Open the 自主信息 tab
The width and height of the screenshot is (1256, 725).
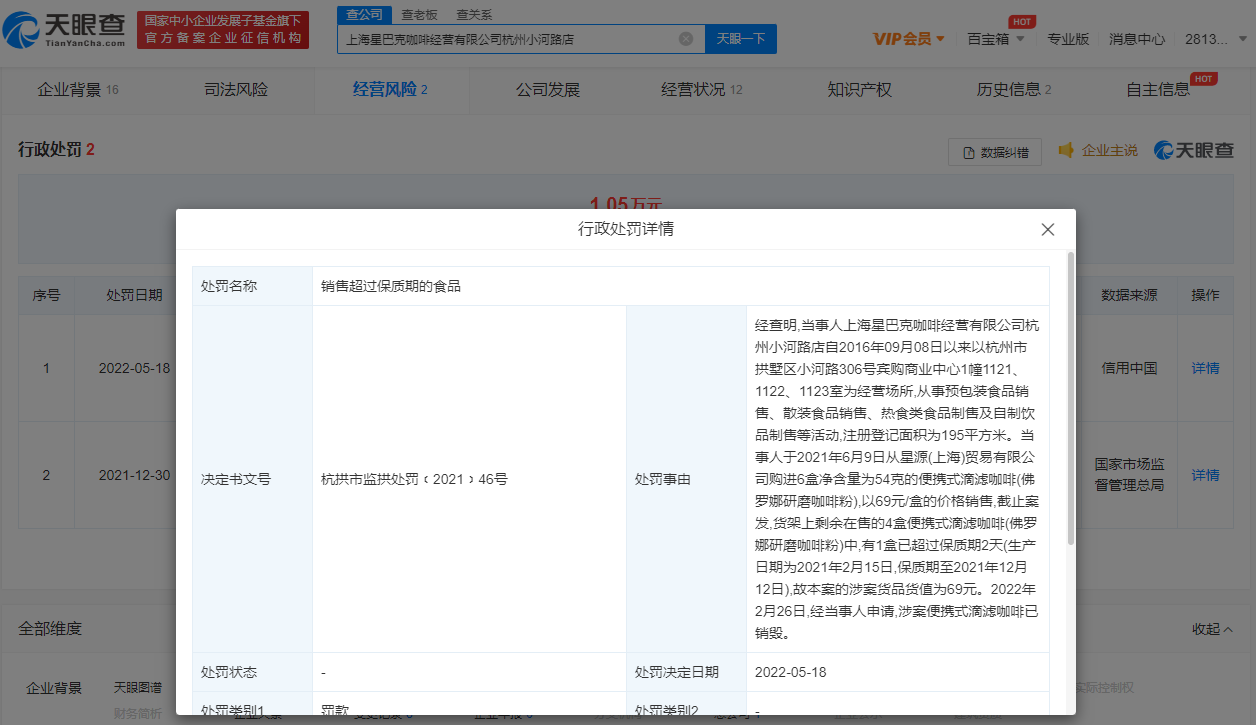coord(1158,90)
